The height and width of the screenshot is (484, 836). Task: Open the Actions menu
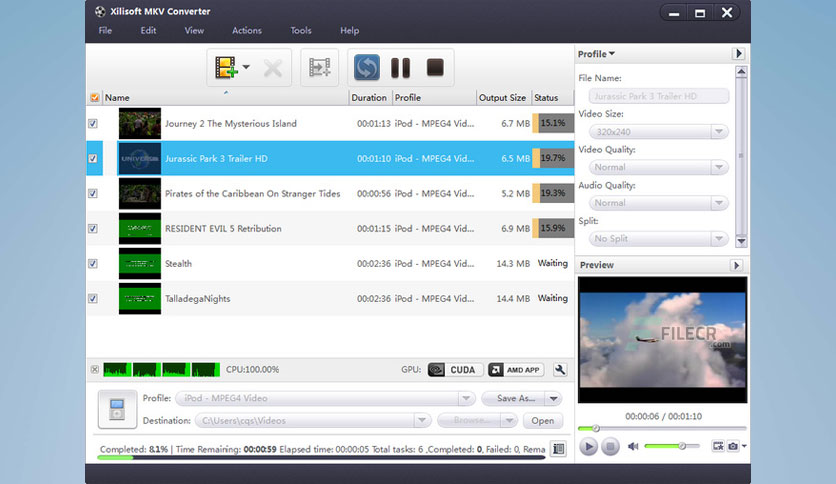[x=246, y=30]
